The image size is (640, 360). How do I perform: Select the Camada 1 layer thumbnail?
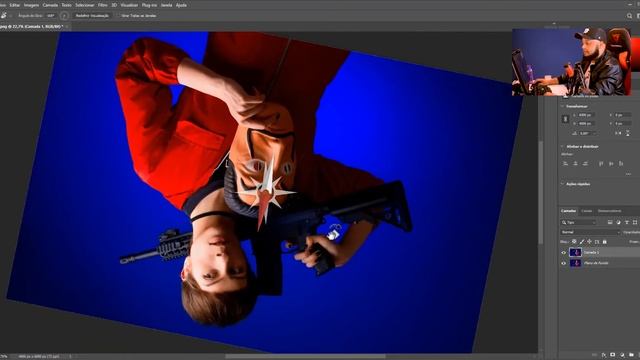(x=576, y=253)
